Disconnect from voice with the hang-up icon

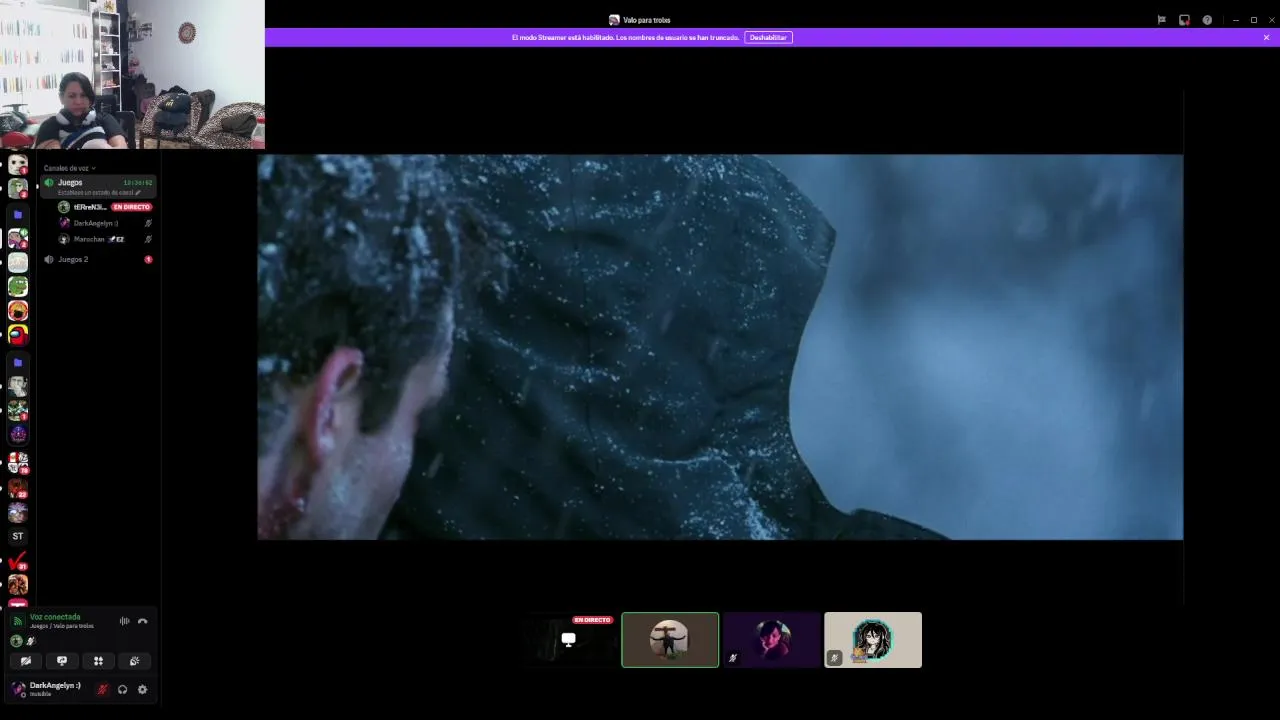click(143, 621)
